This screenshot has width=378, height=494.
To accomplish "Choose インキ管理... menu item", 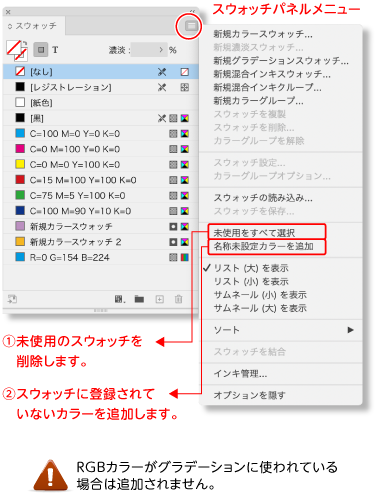I will coord(240,374).
